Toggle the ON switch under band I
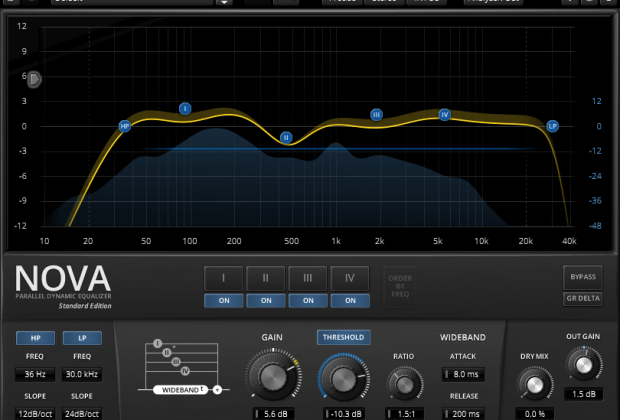The width and height of the screenshot is (620, 420). click(x=224, y=301)
